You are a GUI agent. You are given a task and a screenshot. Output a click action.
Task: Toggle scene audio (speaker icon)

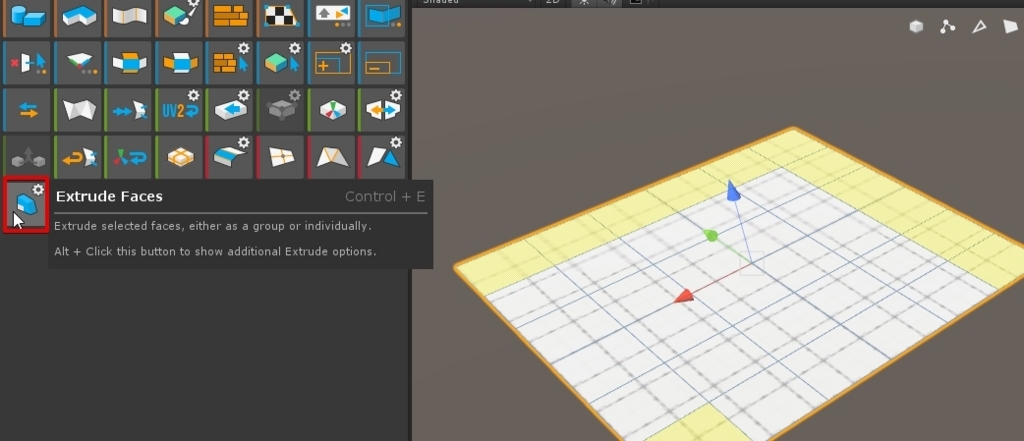click(610, 2)
